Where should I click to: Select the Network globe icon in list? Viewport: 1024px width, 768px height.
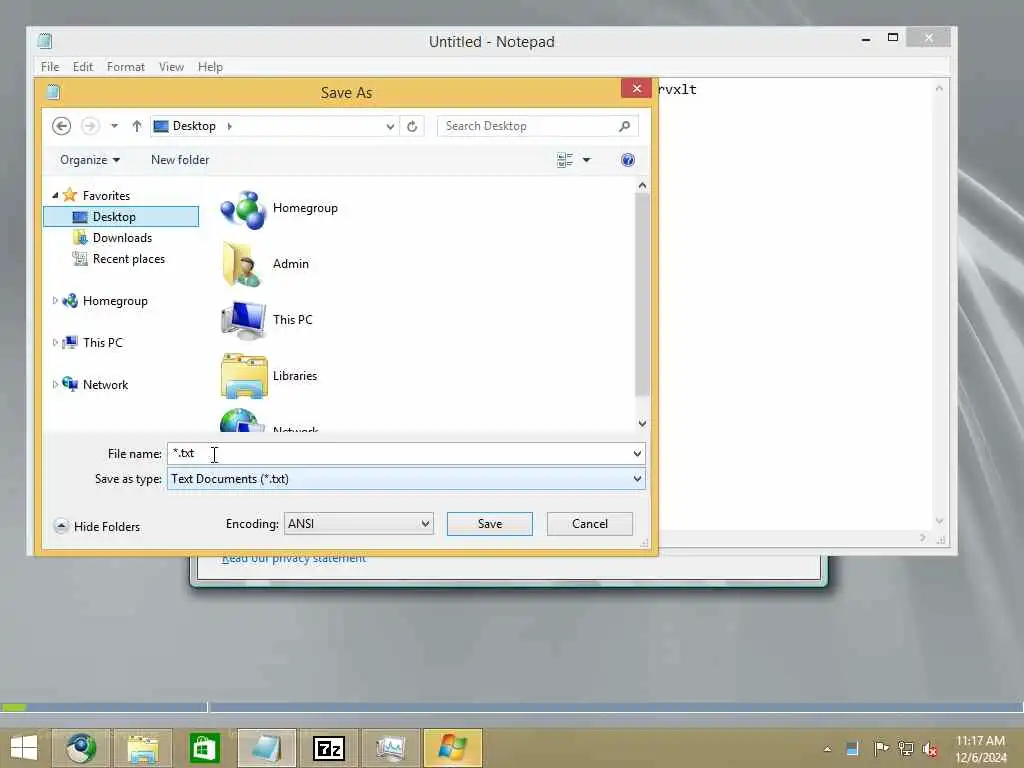242,420
